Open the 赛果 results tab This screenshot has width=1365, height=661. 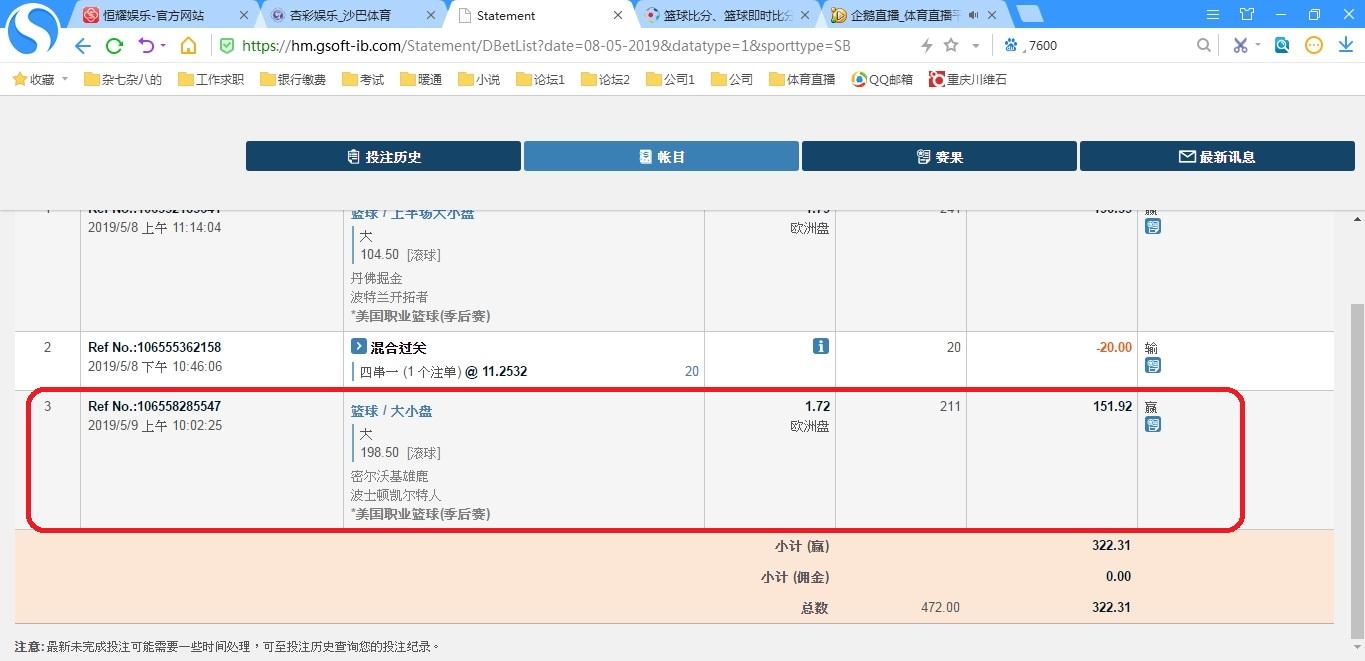pyautogui.click(x=939, y=156)
